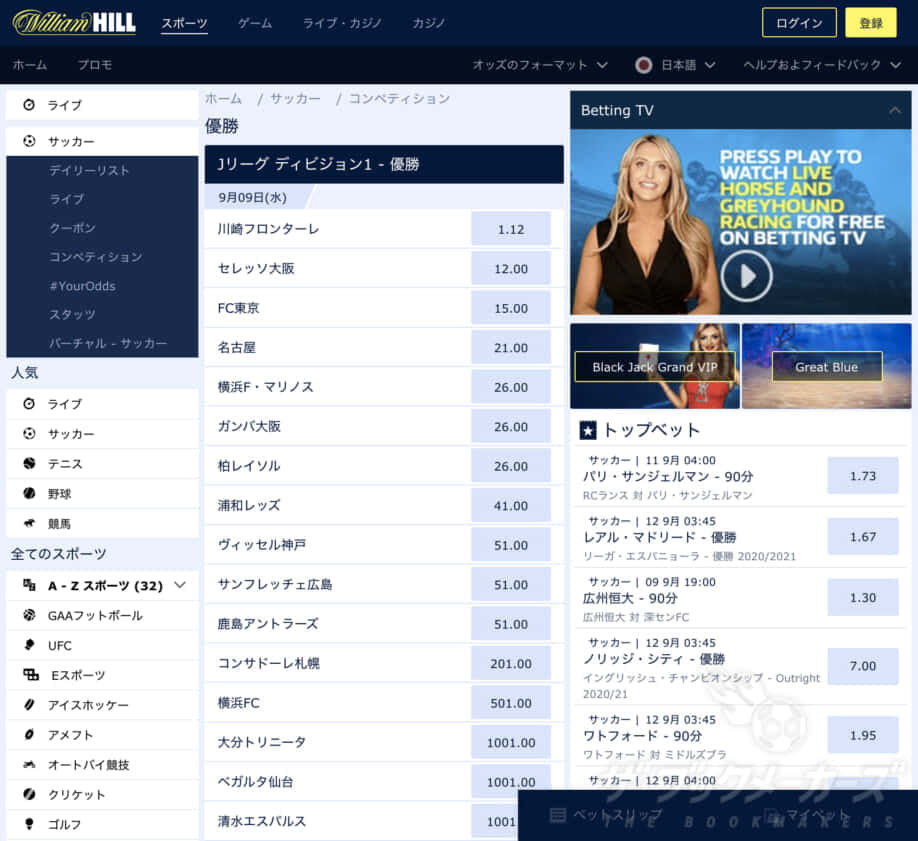Open the Black Jack Grand VIP thumbnail

click(655, 366)
